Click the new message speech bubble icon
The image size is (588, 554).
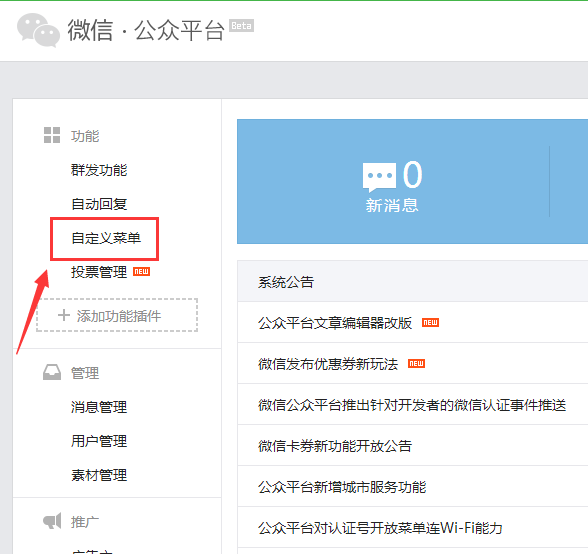(x=379, y=177)
